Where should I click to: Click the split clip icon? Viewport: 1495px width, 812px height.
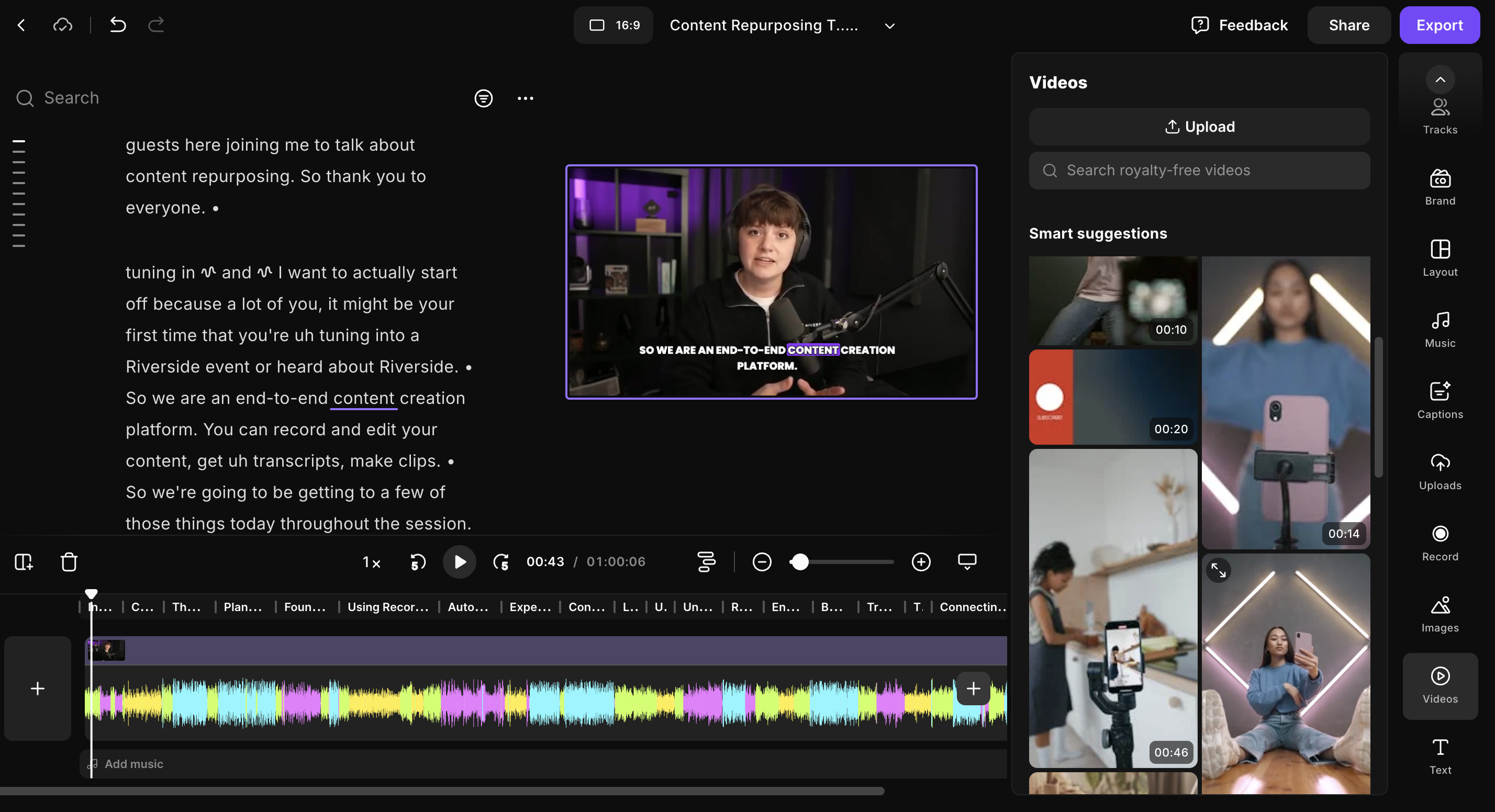click(x=24, y=561)
